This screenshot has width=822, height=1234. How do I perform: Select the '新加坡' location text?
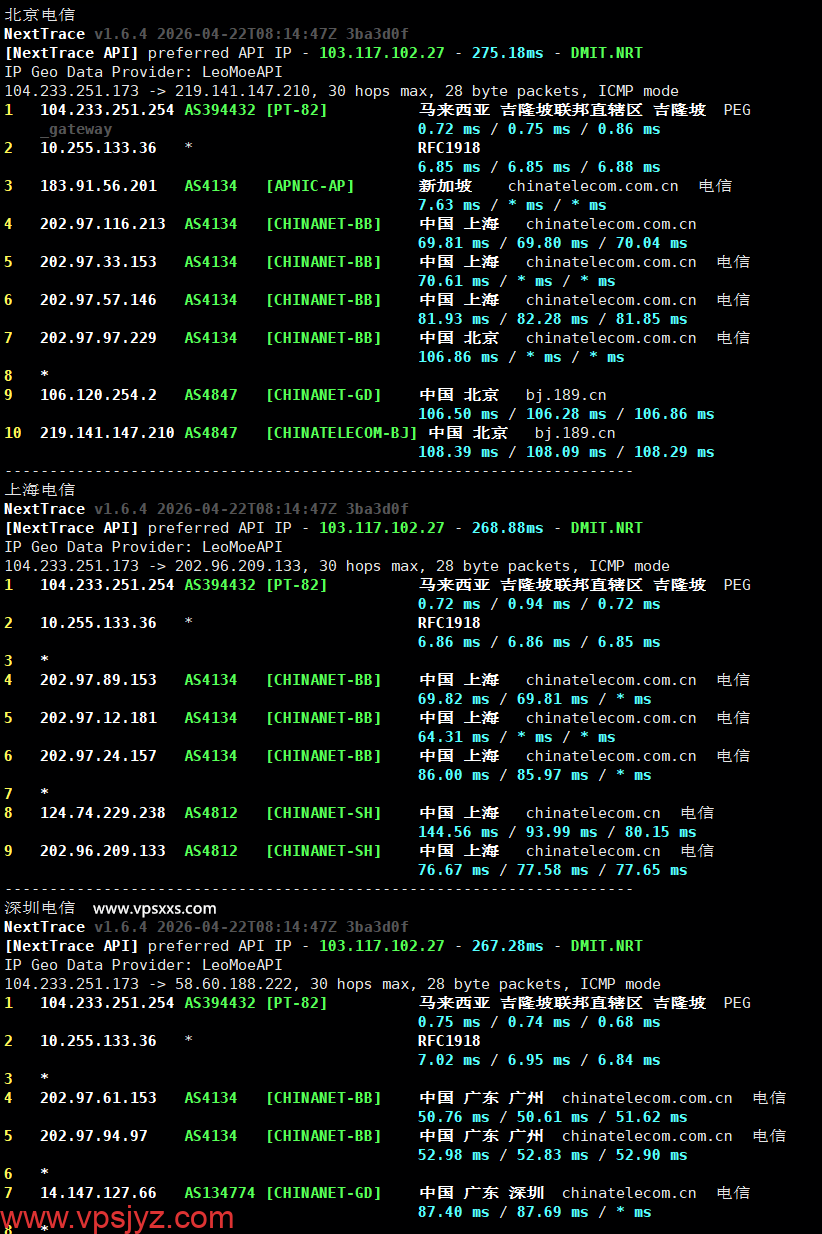(x=445, y=186)
